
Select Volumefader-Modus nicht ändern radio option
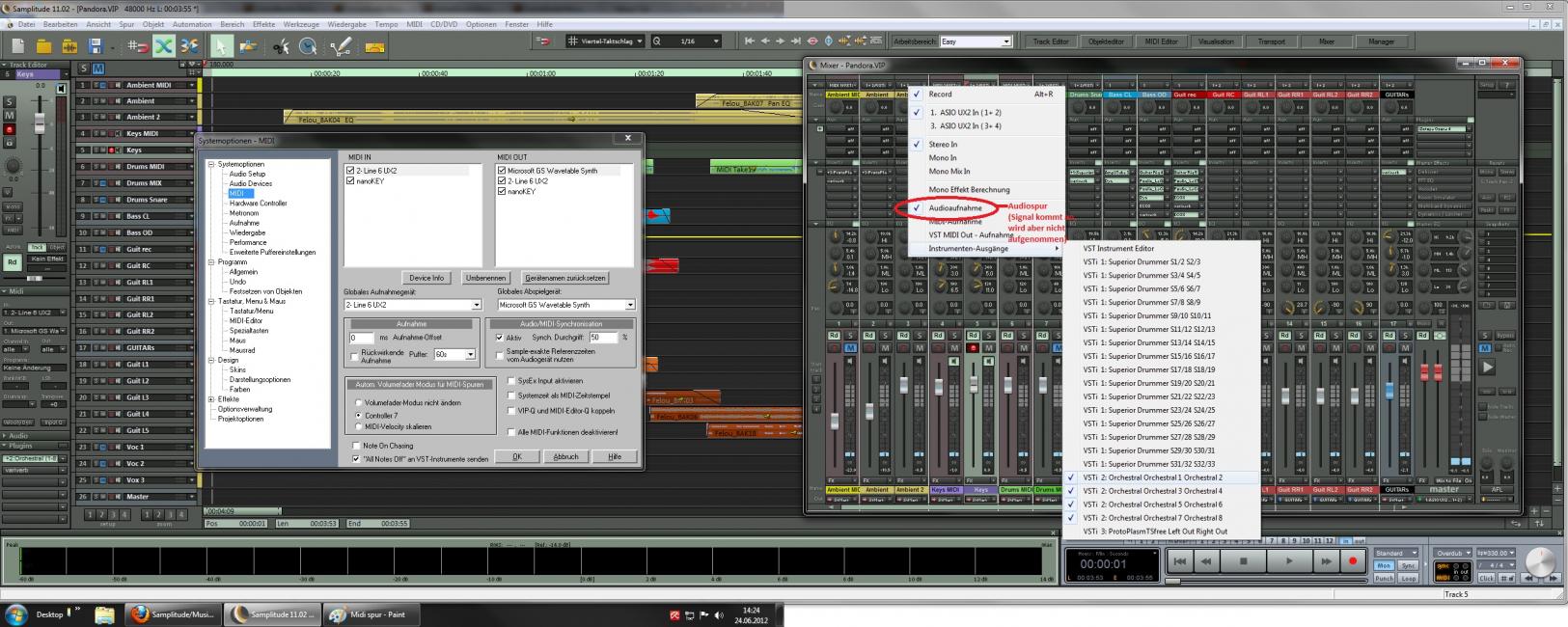point(359,402)
